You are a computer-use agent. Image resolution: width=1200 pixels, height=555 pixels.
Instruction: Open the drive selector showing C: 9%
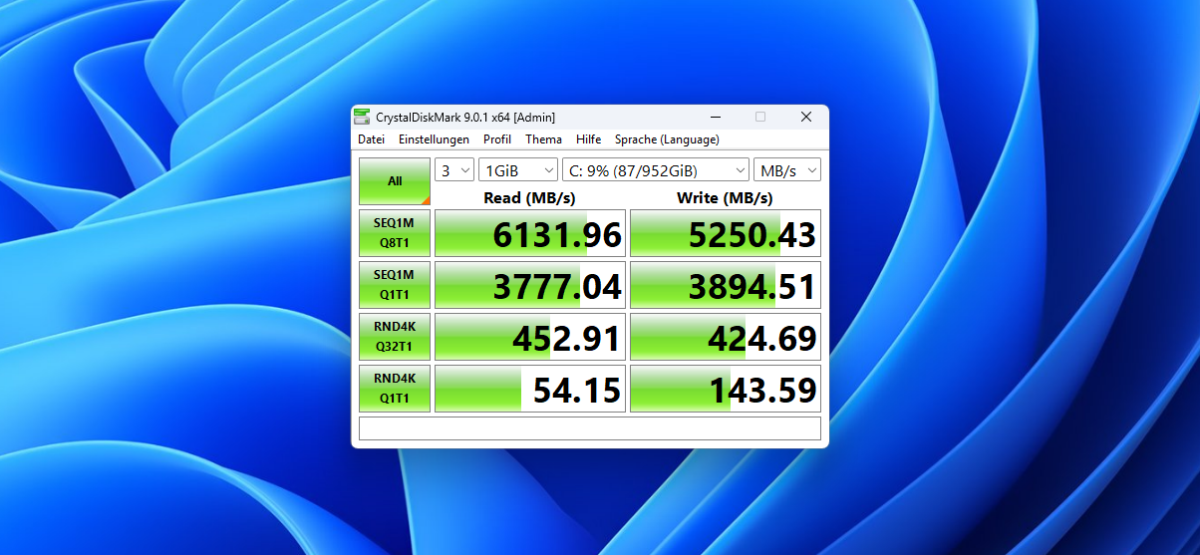tap(655, 171)
